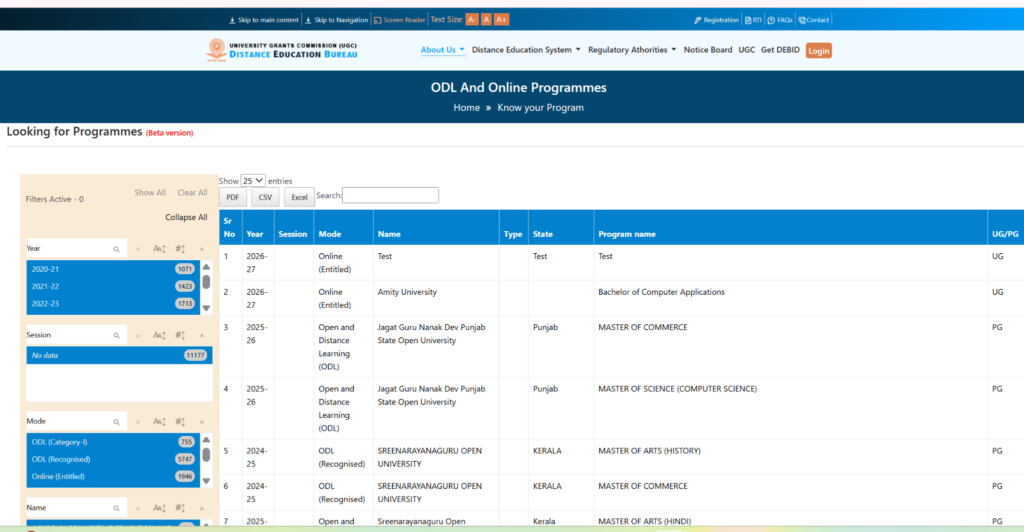The height and width of the screenshot is (532, 1024).
Task: Open the Notice Board menu item
Action: (707, 50)
